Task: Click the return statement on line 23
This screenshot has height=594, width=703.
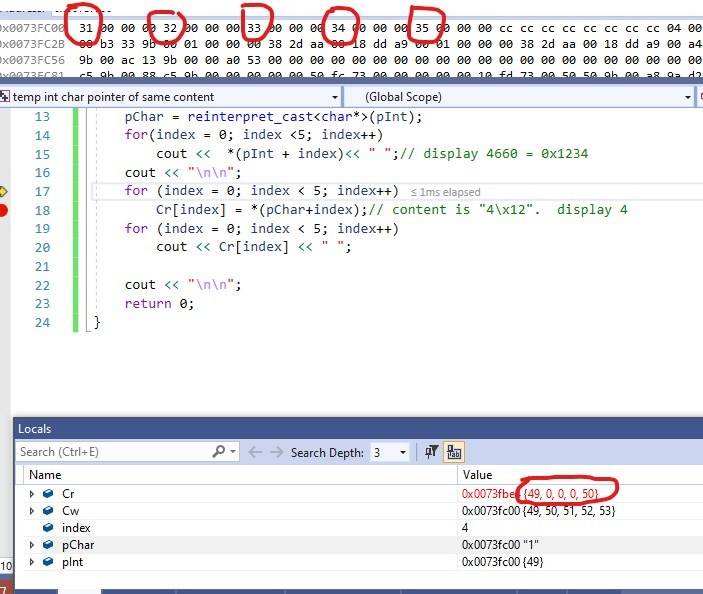Action: click(159, 304)
